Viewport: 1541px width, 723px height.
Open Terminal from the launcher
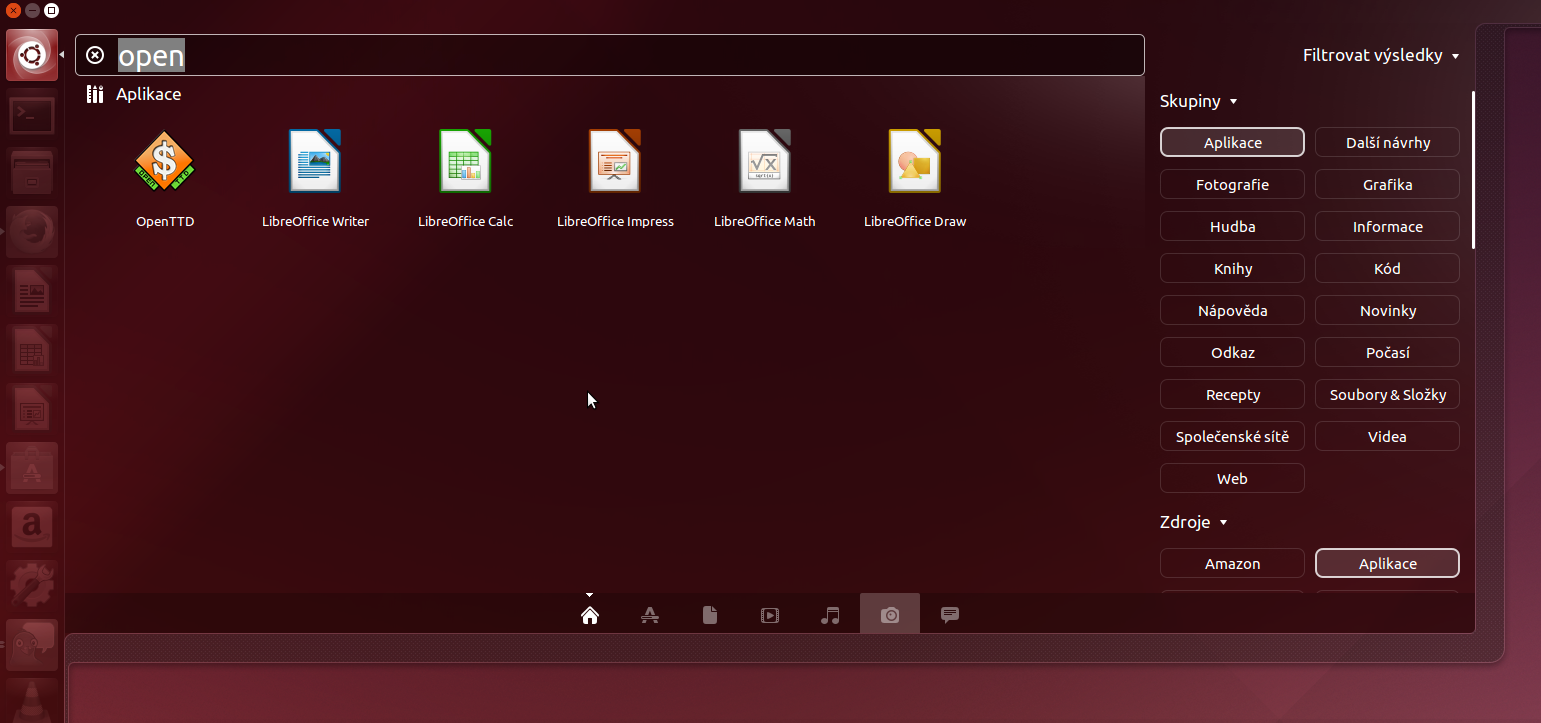[x=32, y=116]
